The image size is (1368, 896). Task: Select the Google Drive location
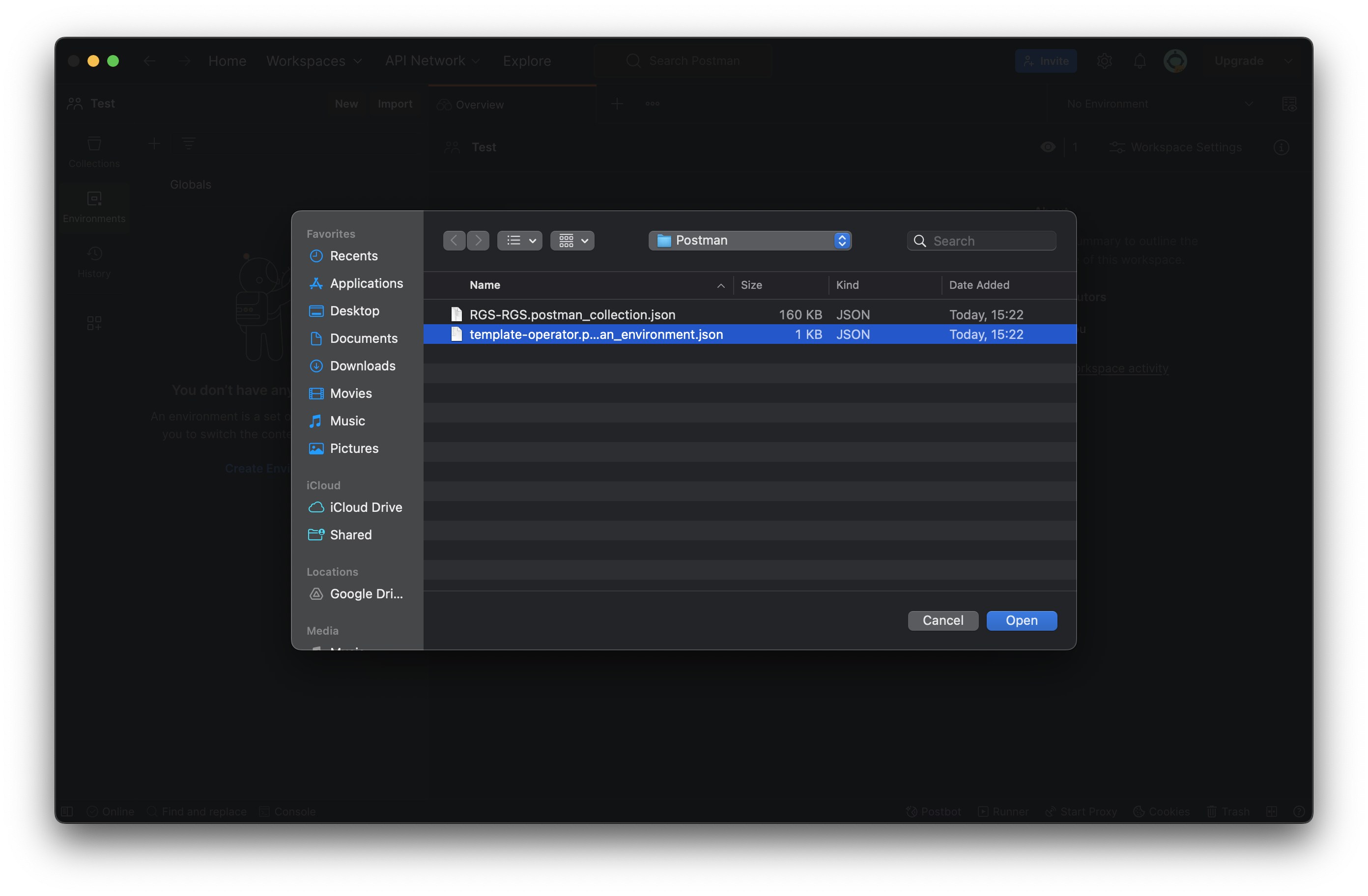click(x=366, y=594)
